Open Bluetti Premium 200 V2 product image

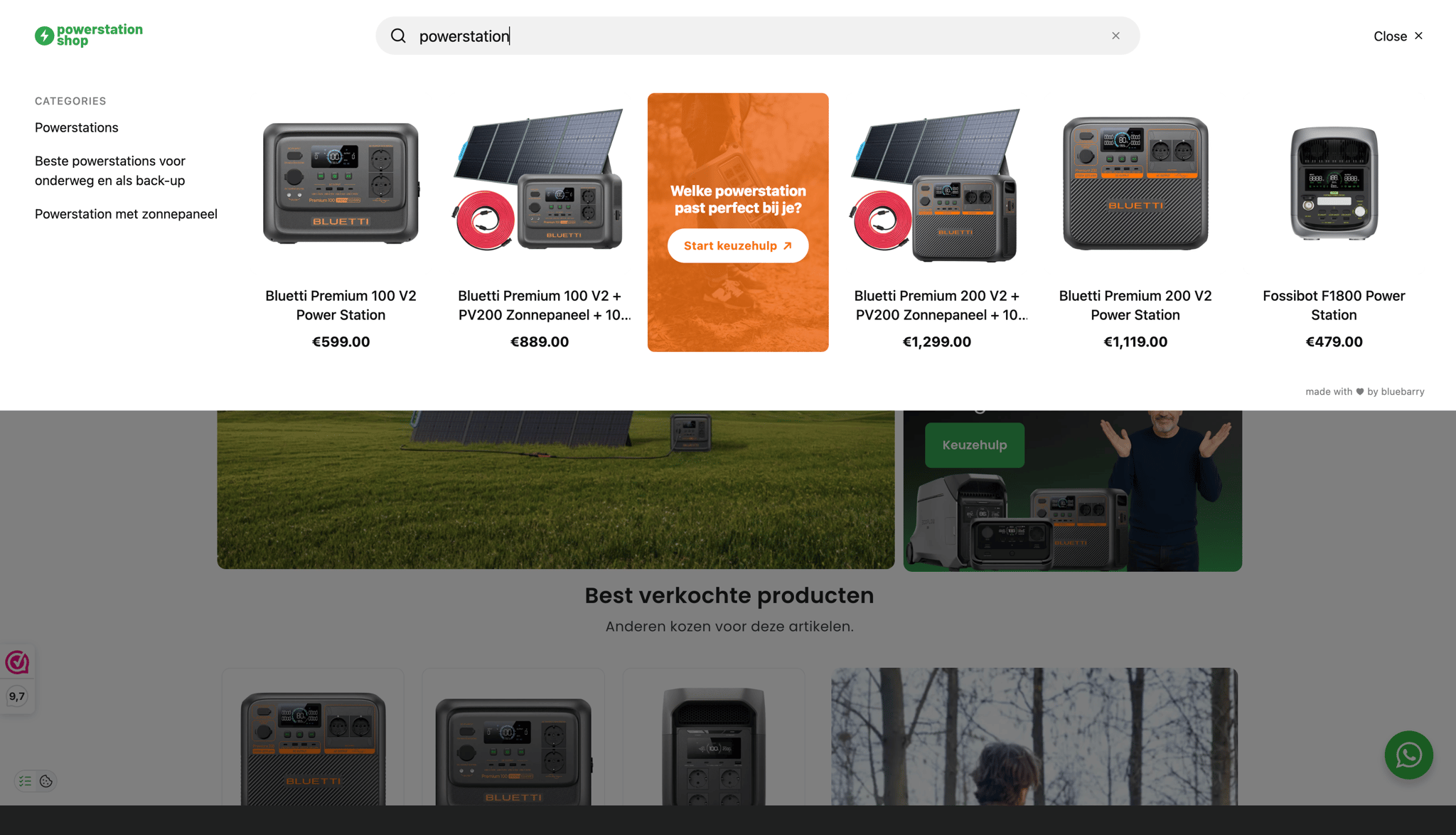(x=1135, y=184)
